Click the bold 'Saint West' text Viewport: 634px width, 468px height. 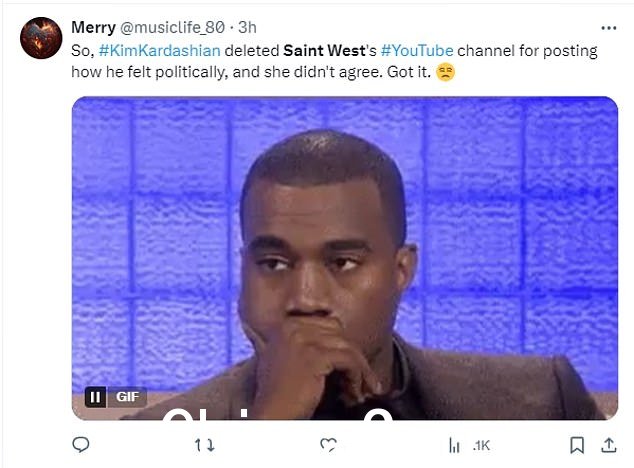point(324,51)
